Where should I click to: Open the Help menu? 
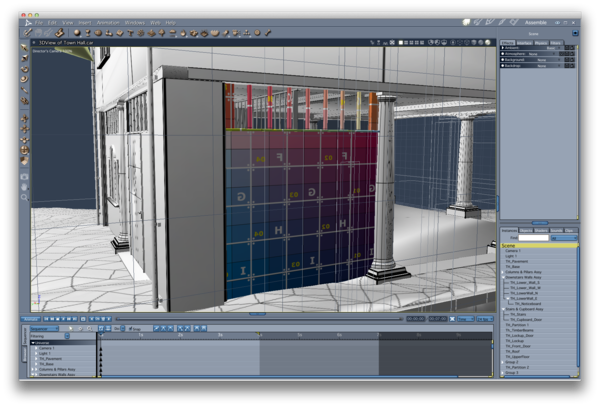coord(170,23)
